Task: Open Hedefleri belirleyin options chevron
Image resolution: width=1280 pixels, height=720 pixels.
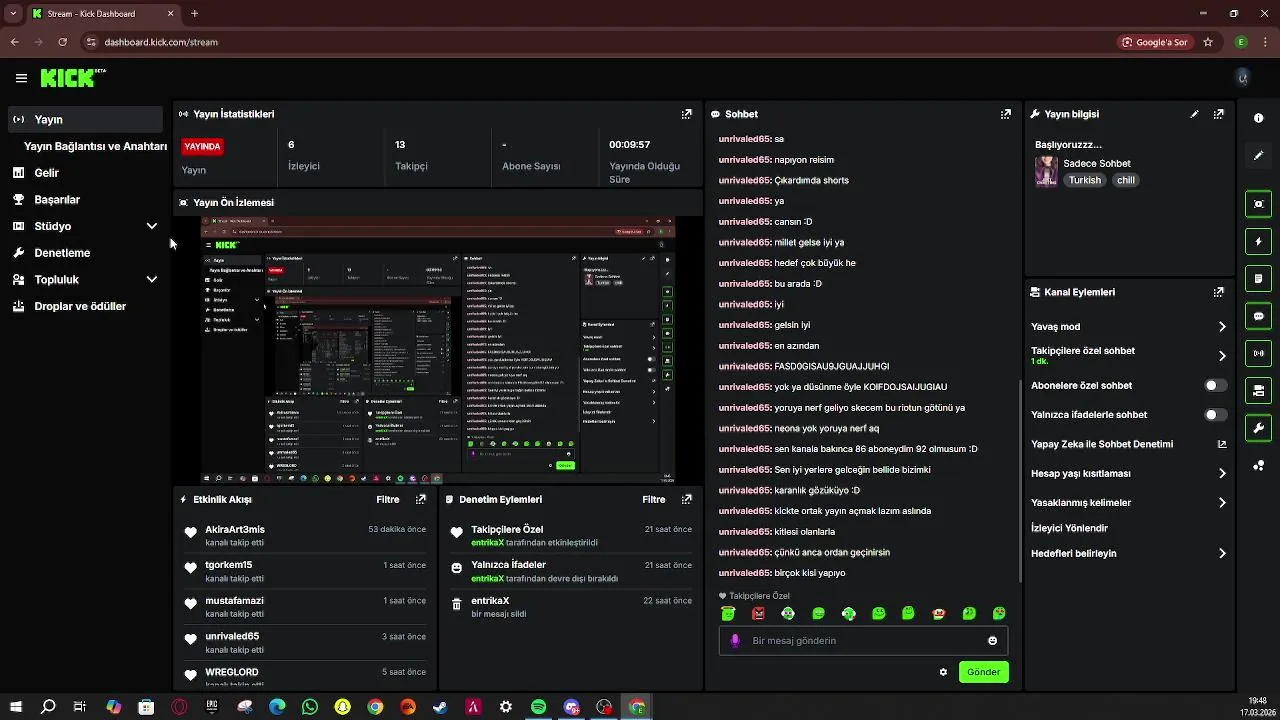Action: (1222, 553)
